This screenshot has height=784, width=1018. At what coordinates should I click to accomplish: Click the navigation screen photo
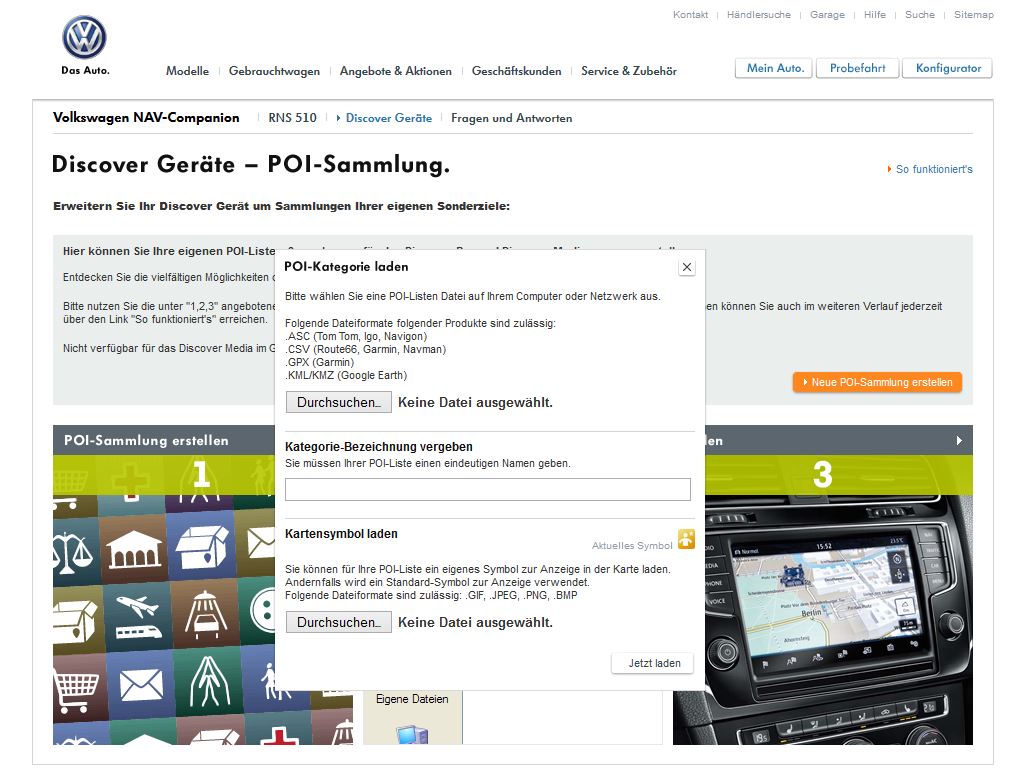pos(823,620)
